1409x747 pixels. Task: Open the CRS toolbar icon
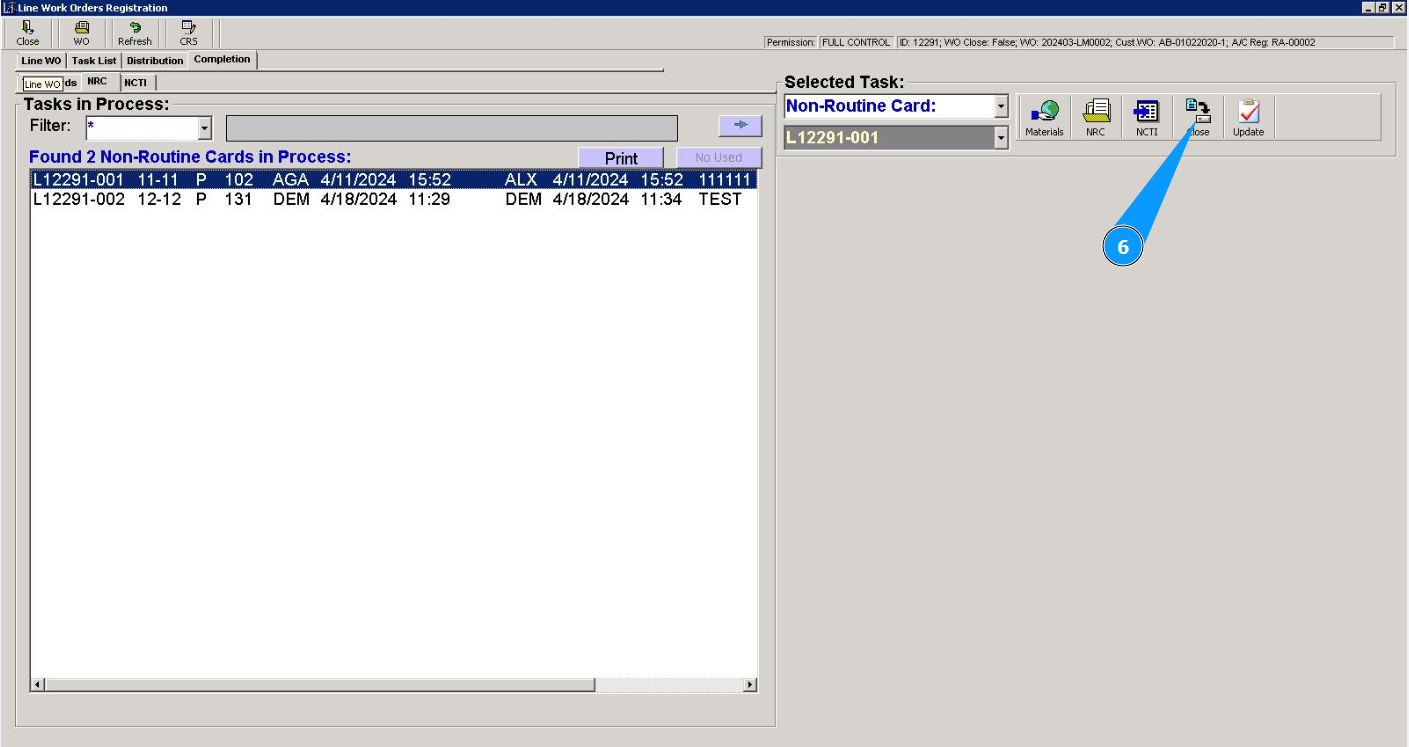[189, 33]
